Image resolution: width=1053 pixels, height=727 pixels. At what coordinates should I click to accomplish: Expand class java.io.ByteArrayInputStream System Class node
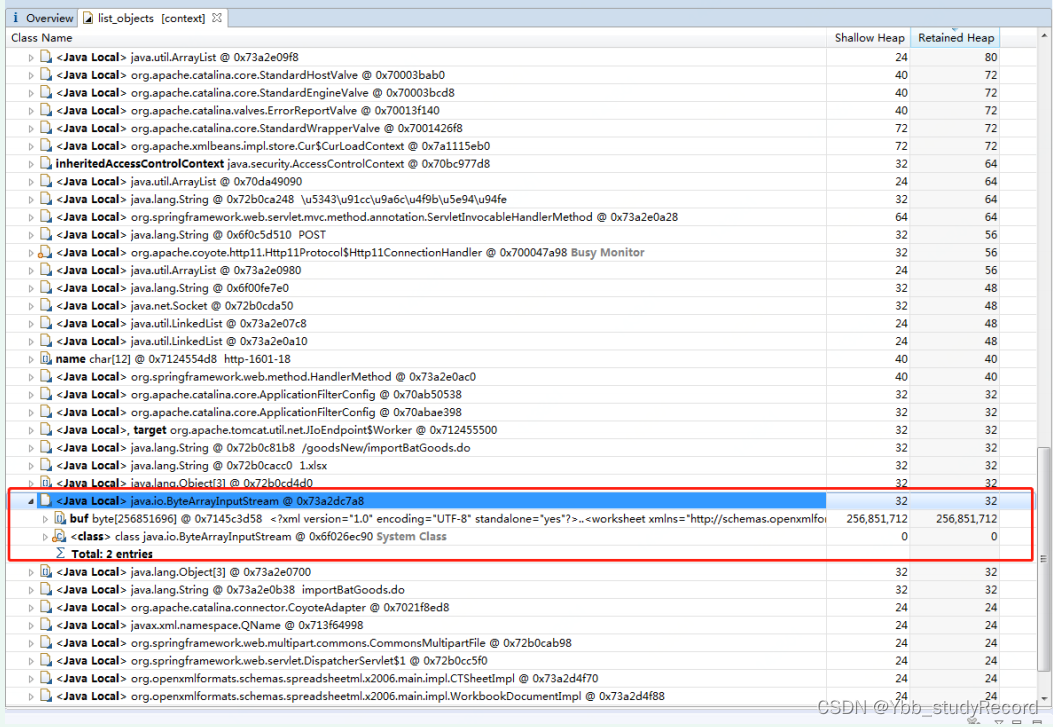coord(45,537)
